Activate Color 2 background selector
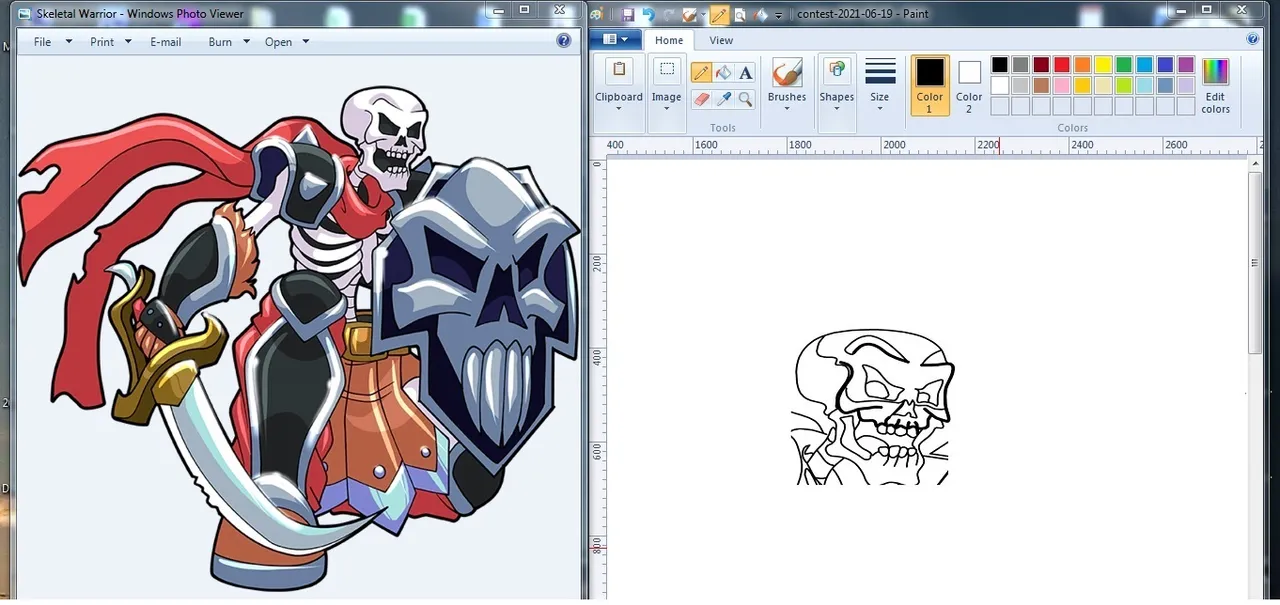The height and width of the screenshot is (605, 1280). tap(969, 85)
